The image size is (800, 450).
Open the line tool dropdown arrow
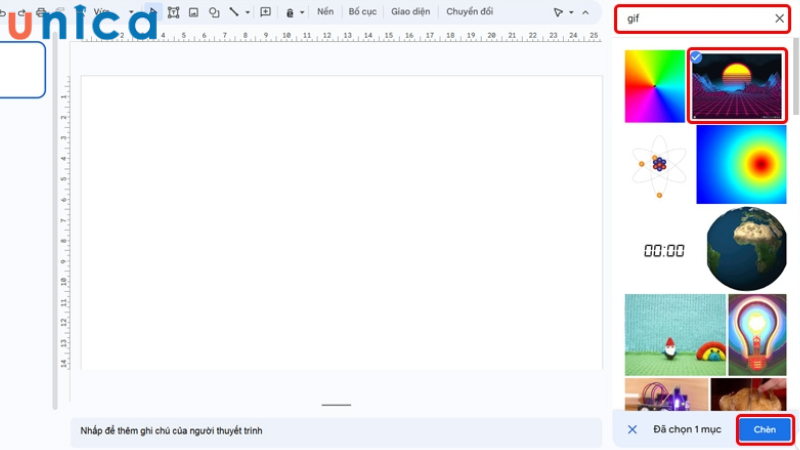[247, 12]
